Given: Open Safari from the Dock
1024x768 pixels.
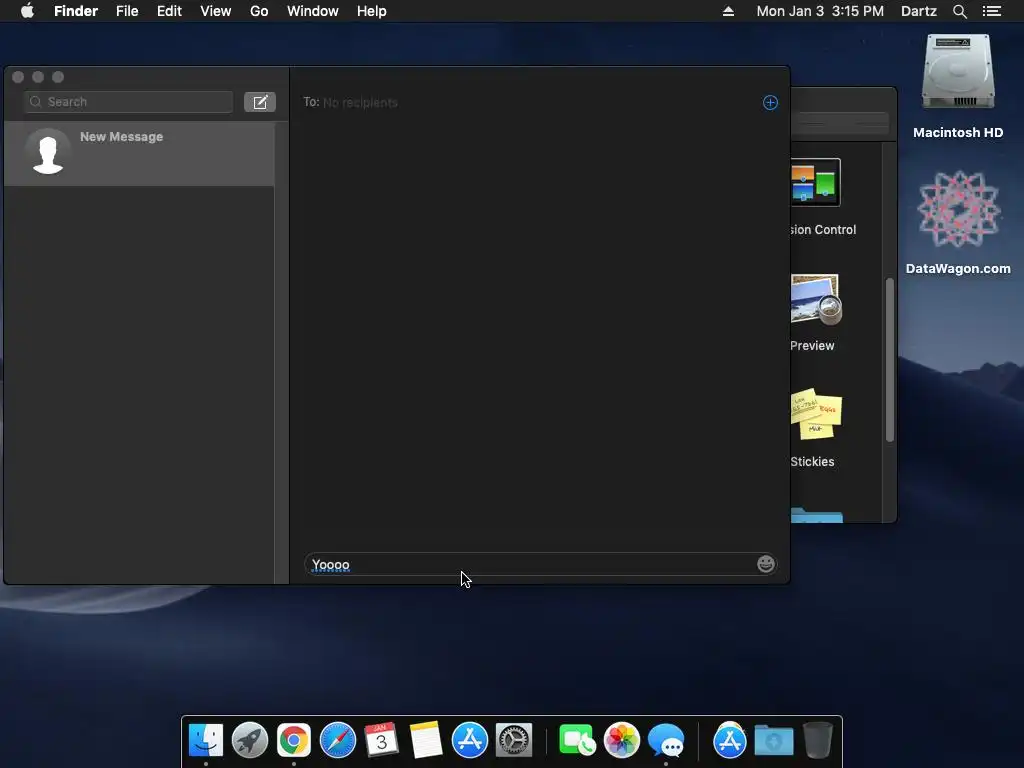Looking at the screenshot, I should [x=338, y=740].
